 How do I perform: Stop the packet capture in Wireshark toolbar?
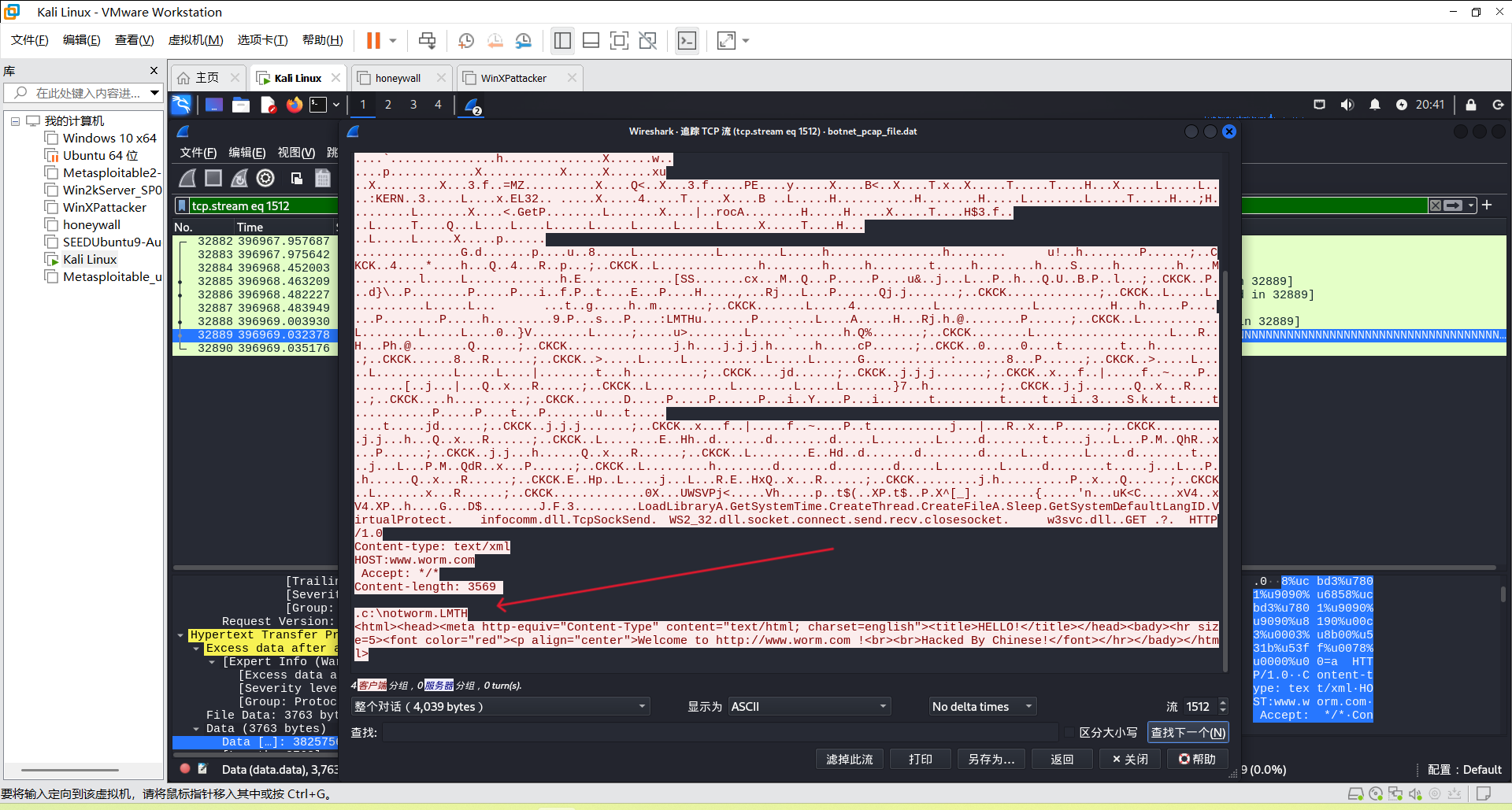[213, 179]
